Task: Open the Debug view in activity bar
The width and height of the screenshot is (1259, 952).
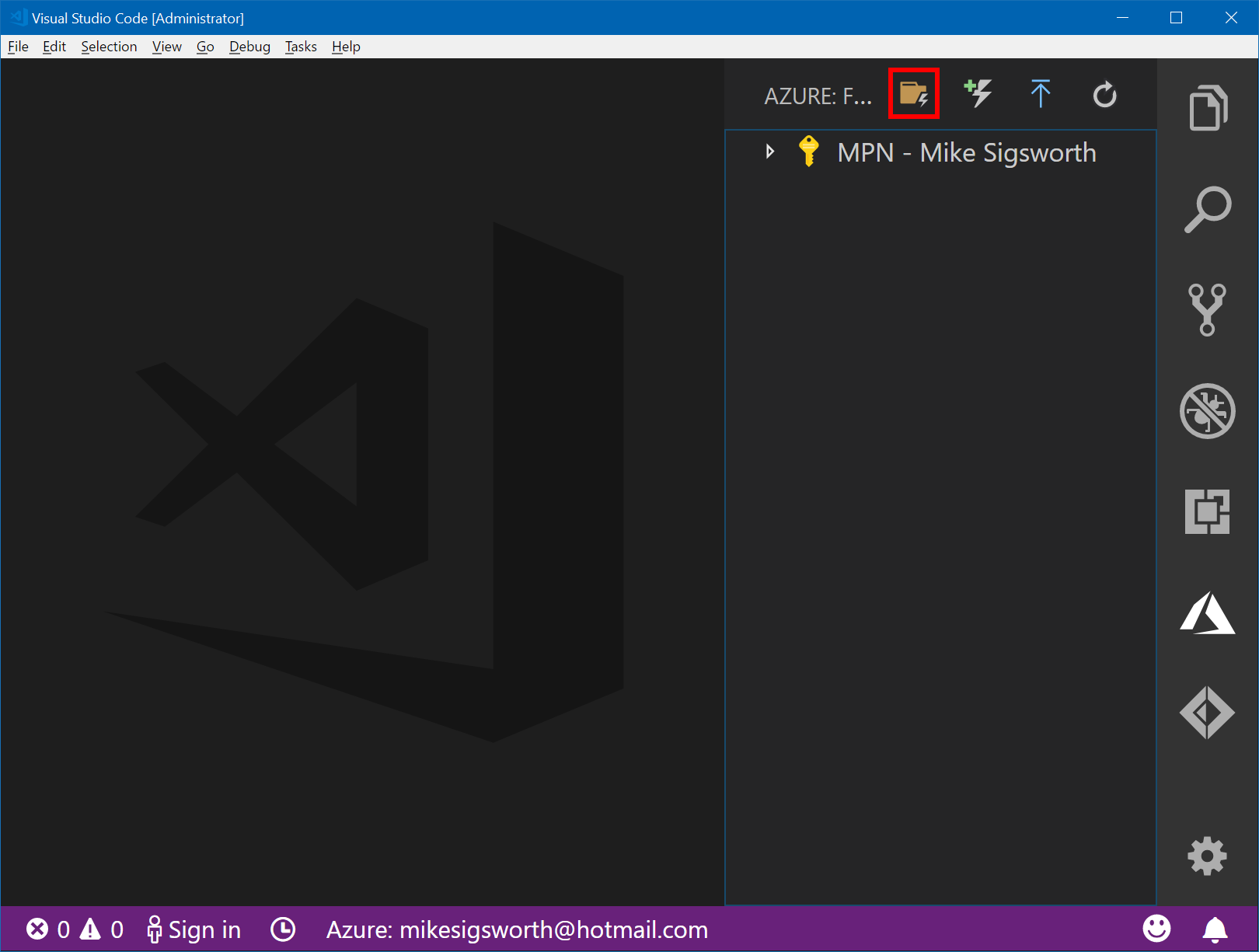Action: coord(1208,411)
